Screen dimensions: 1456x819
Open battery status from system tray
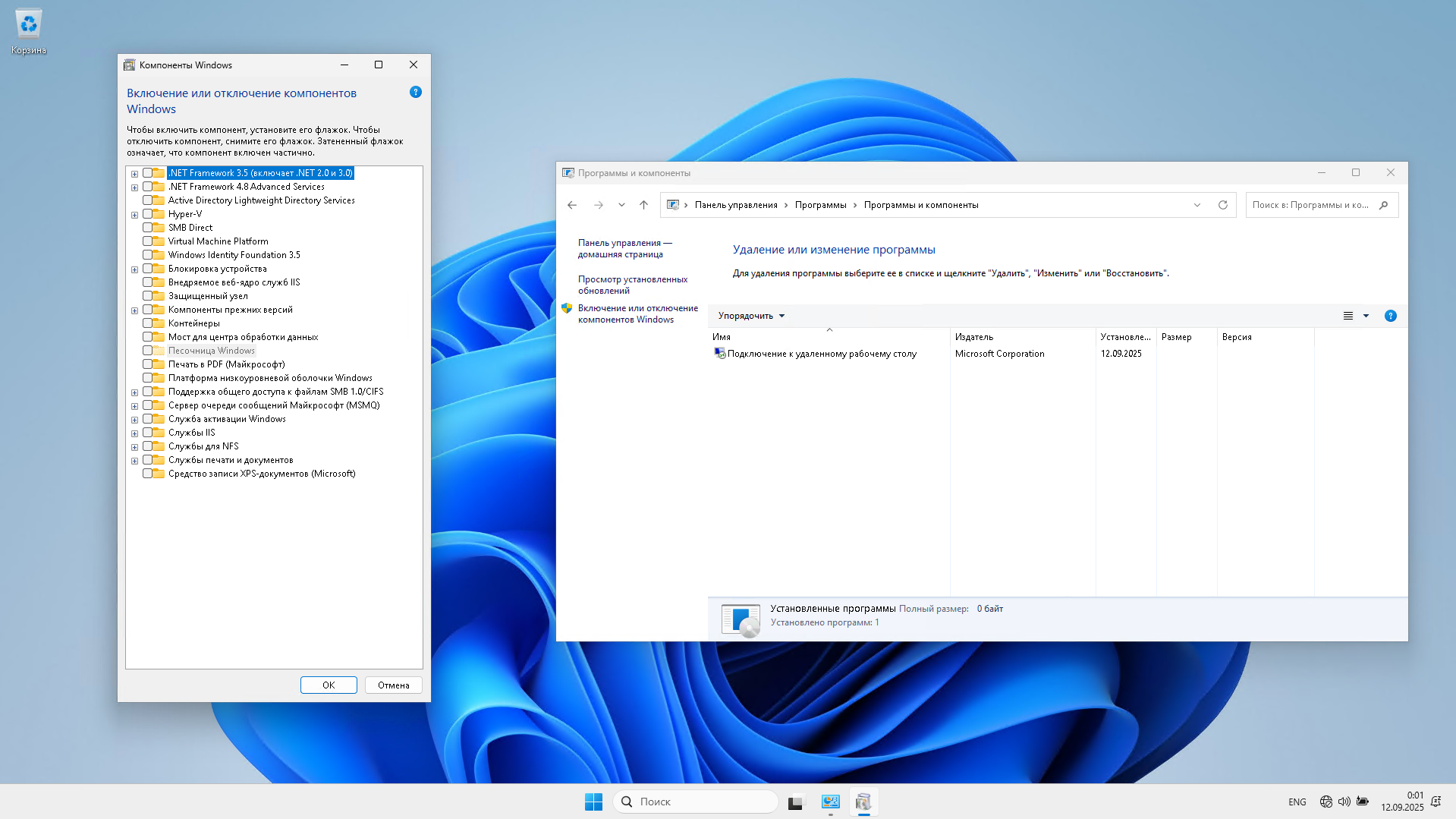(1363, 802)
